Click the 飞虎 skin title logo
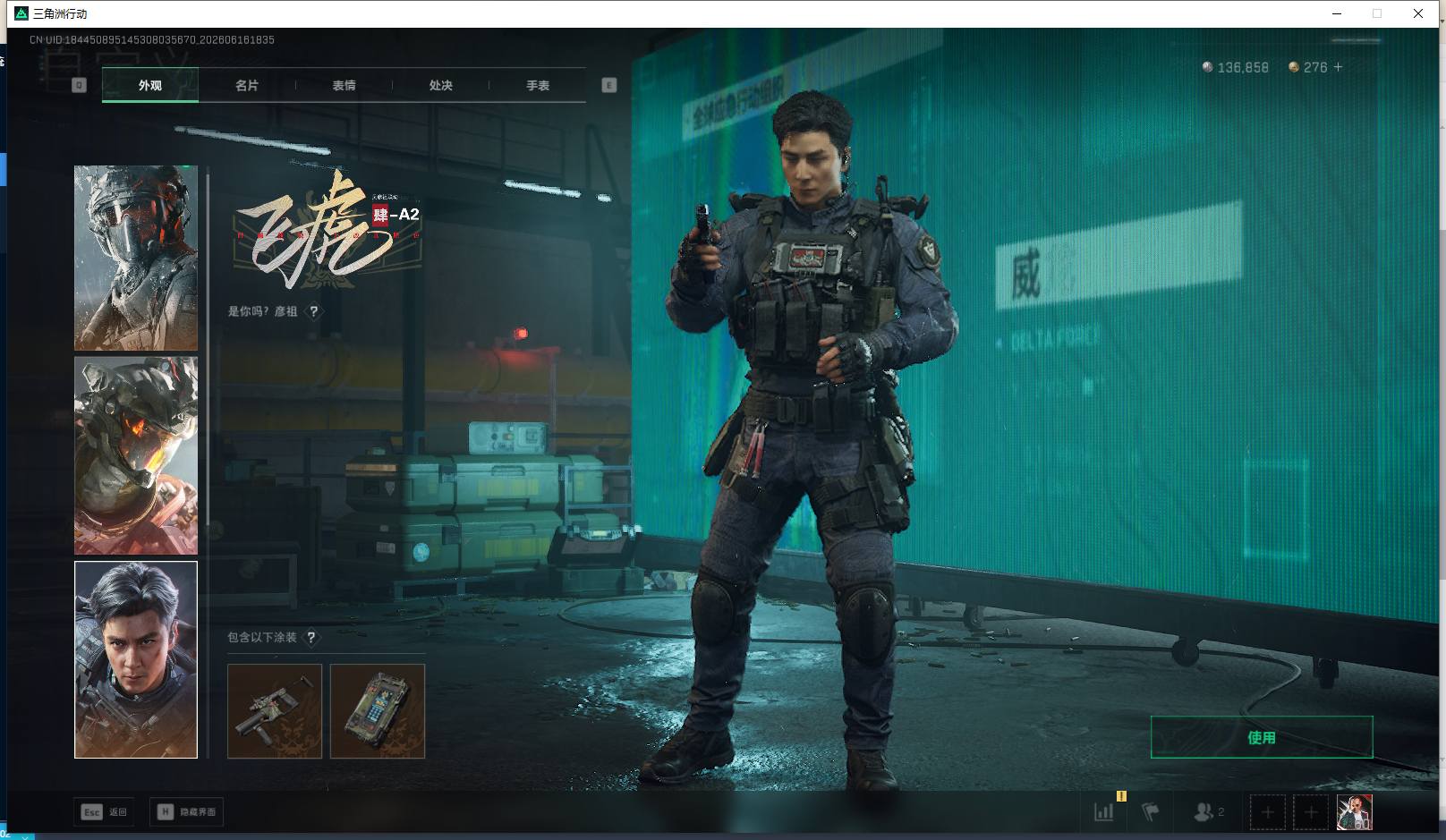 [327, 229]
